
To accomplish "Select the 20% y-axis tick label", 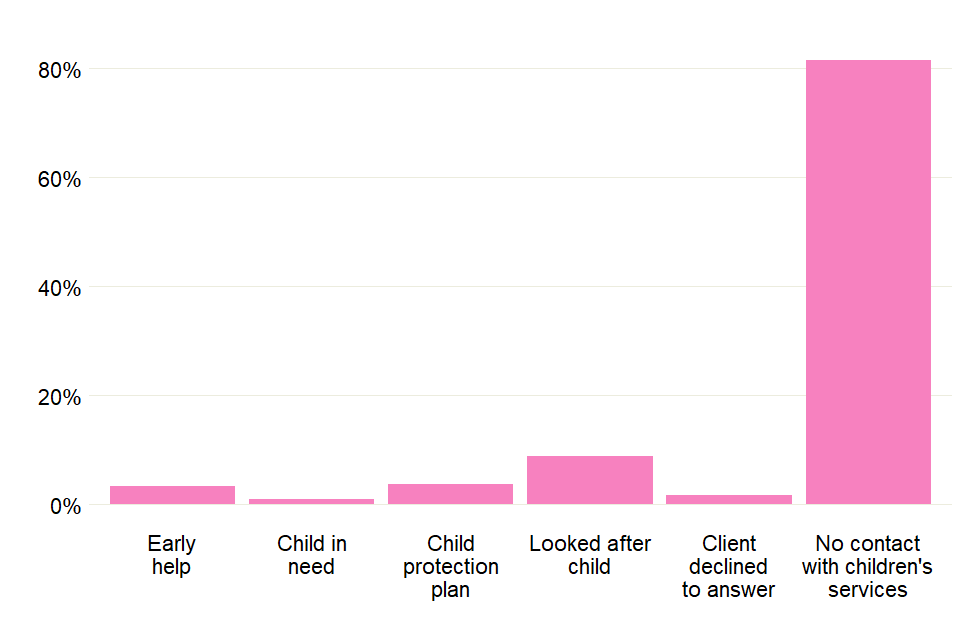I will click(x=54, y=397).
